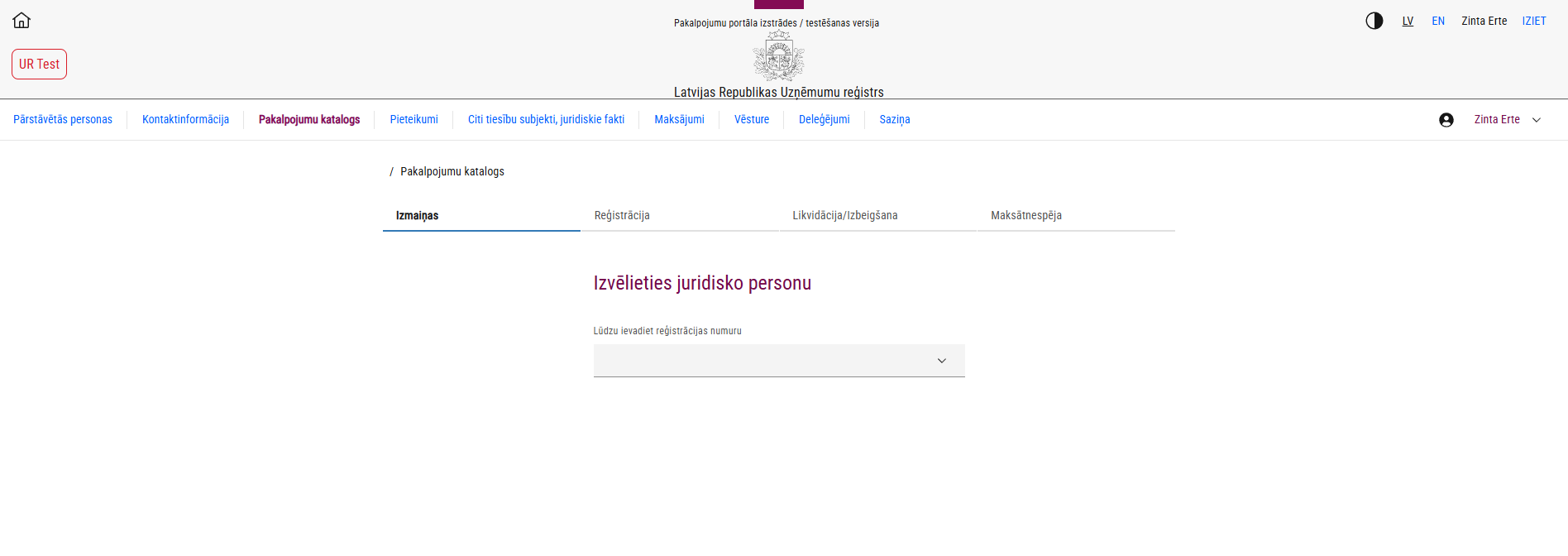Select the Maksātnespēja tab
The image size is (1568, 556).
[1025, 215]
